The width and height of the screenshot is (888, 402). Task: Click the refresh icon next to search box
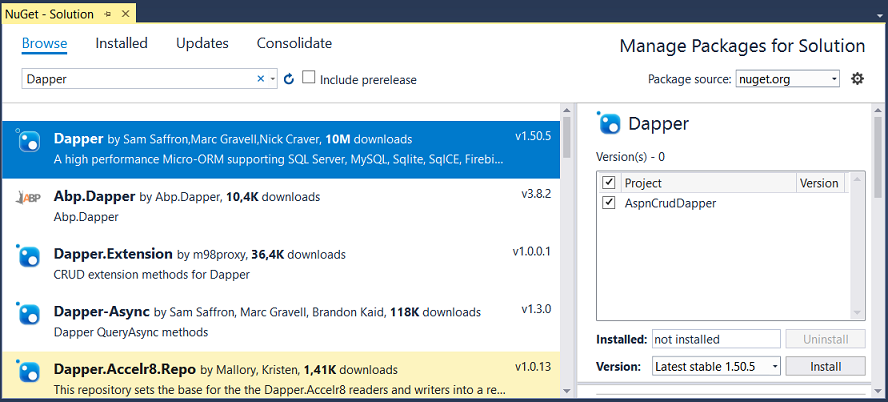click(289, 79)
